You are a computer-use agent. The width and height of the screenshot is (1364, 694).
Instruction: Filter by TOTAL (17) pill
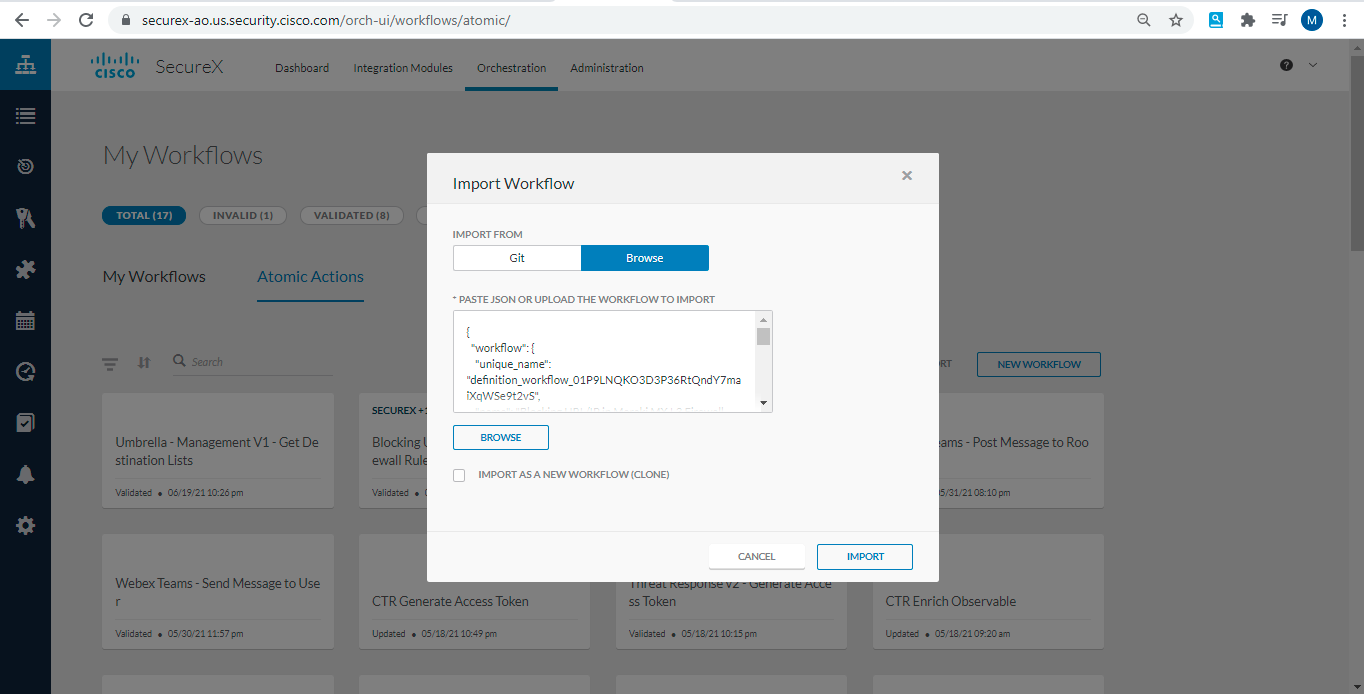click(144, 215)
